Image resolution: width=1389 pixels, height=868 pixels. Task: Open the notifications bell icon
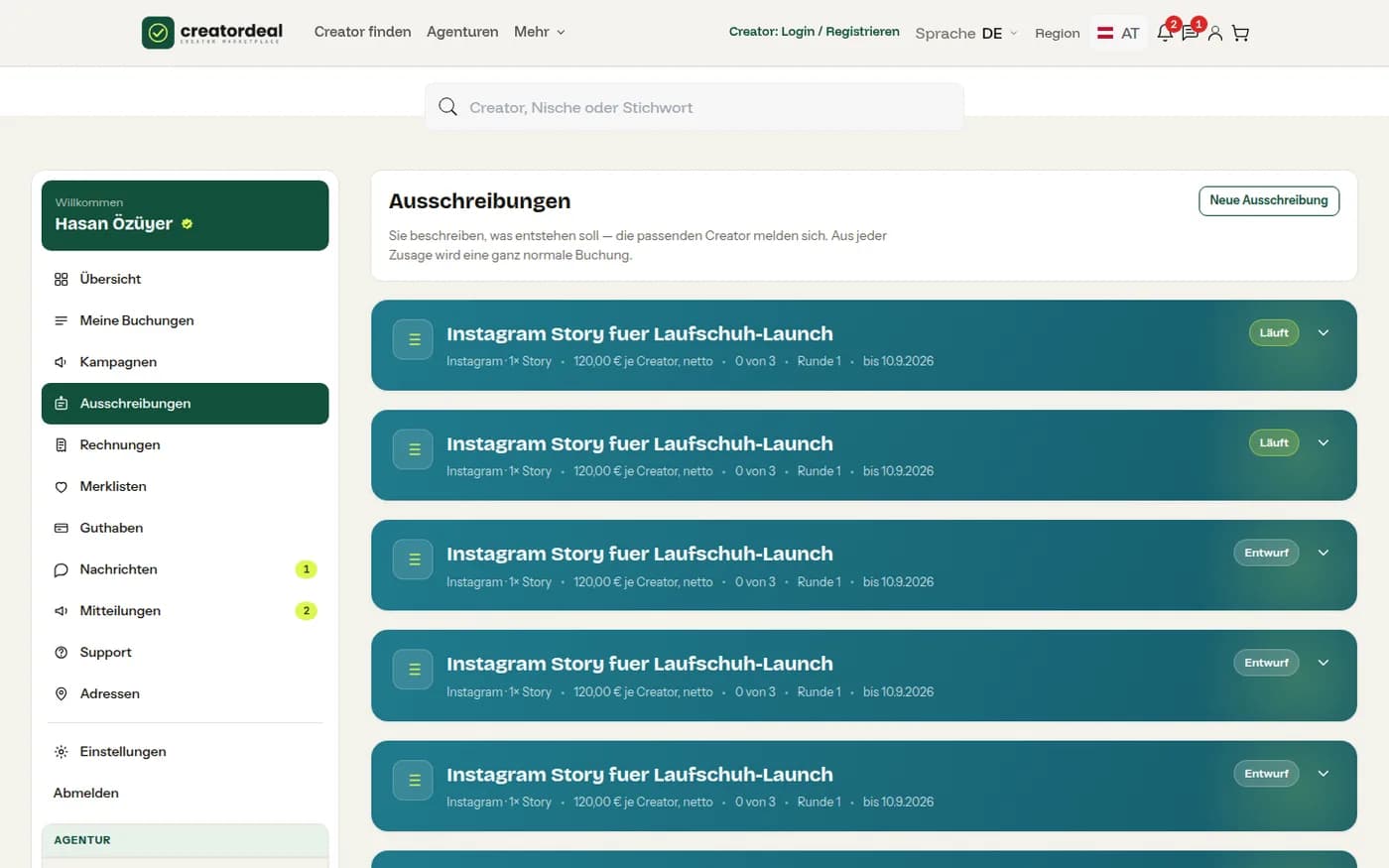coord(1166,33)
